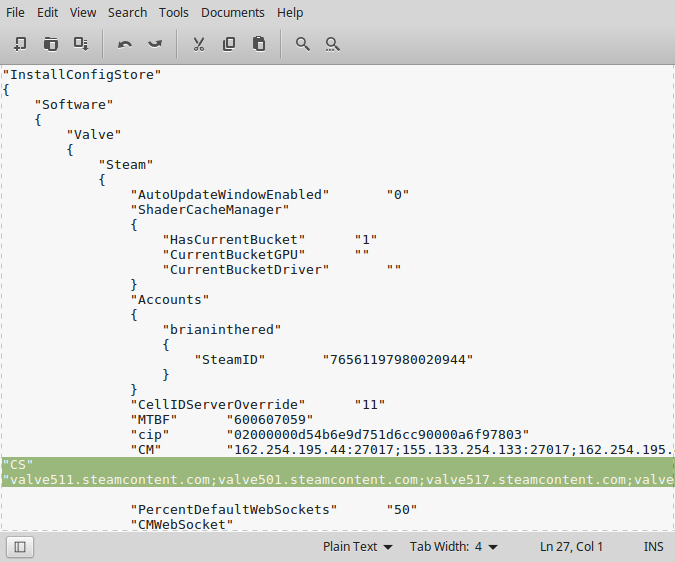This screenshot has height=562, width=675.
Task: Save the document using the toolbar icon
Action: pyautogui.click(x=81, y=44)
